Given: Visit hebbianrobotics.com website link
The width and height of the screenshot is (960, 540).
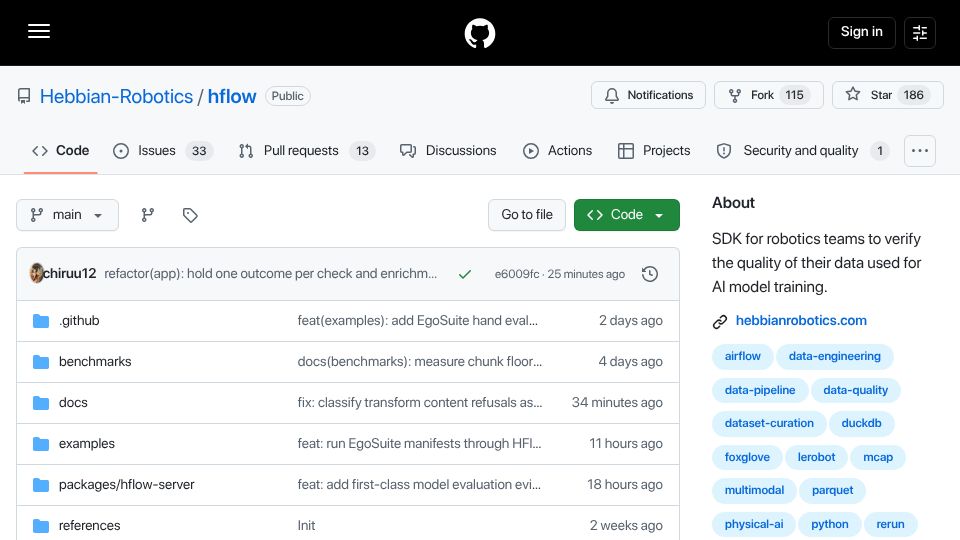Looking at the screenshot, I should tap(801, 321).
